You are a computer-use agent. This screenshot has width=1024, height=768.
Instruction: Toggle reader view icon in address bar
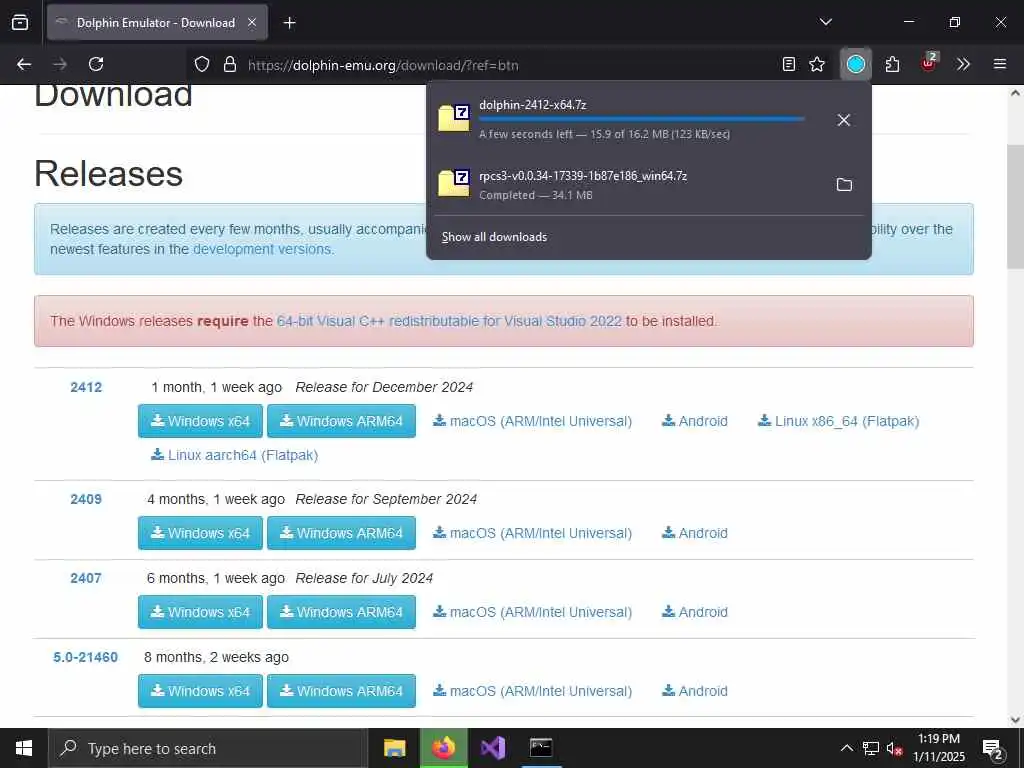coord(789,64)
